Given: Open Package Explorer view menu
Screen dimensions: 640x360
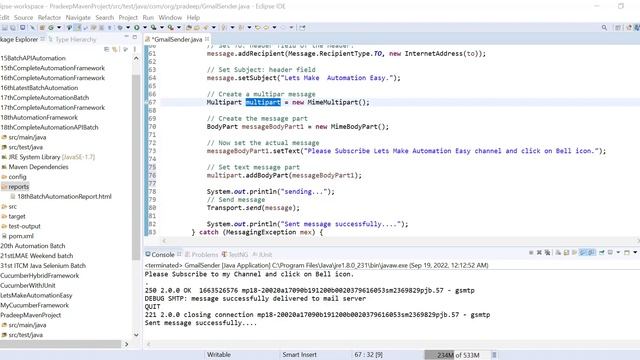Looking at the screenshot, I should click(x=135, y=49).
